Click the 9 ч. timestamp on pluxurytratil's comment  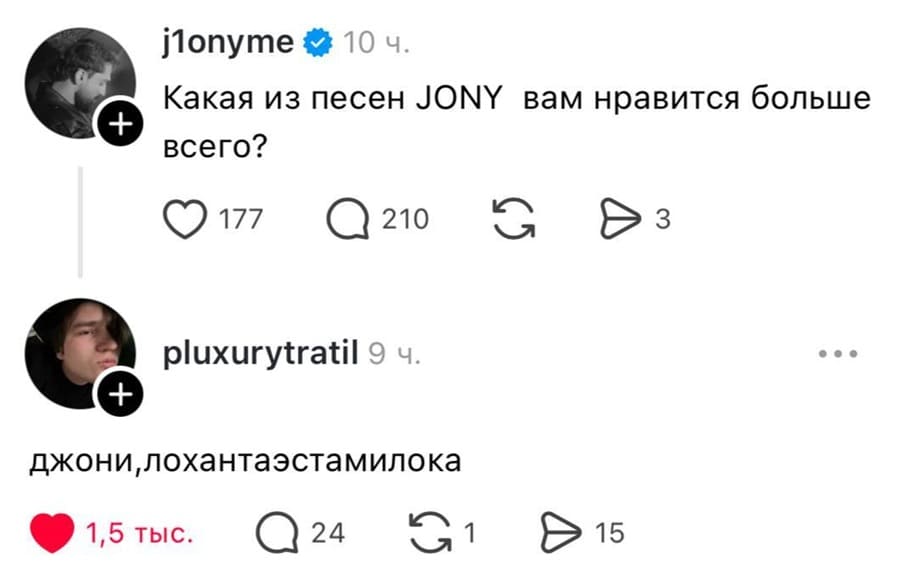click(x=389, y=351)
